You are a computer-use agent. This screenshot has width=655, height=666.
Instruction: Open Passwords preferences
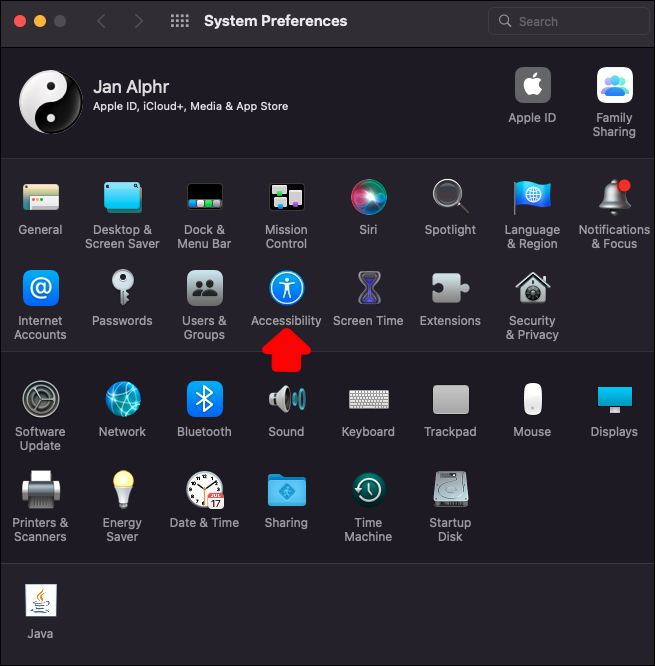tap(123, 288)
